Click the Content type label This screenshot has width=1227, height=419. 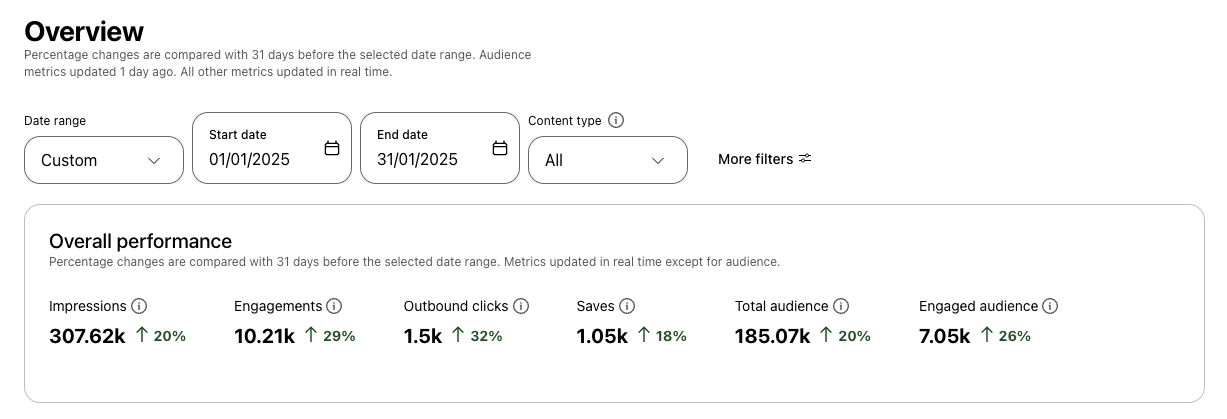(565, 121)
